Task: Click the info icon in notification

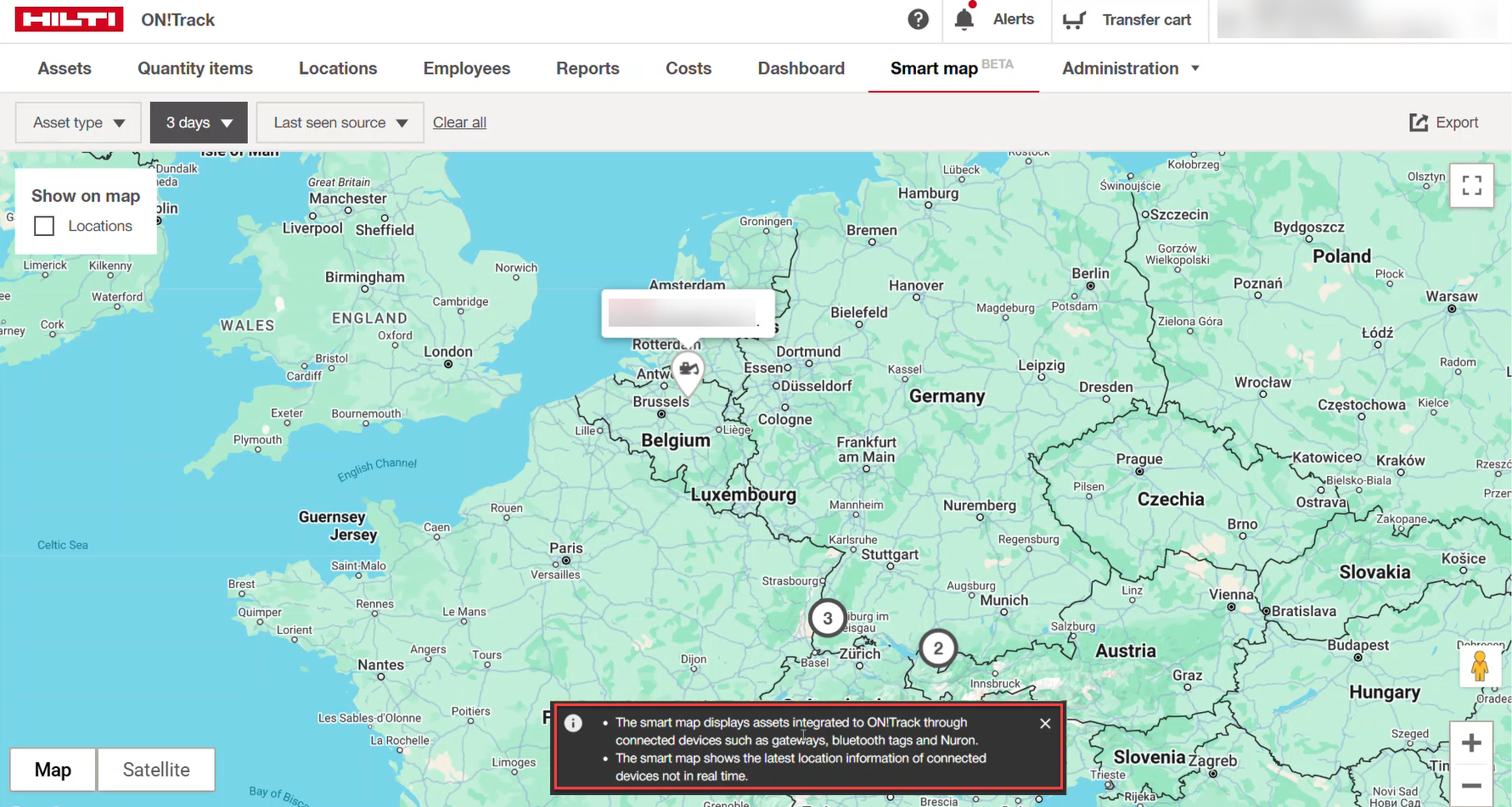Action: click(574, 723)
